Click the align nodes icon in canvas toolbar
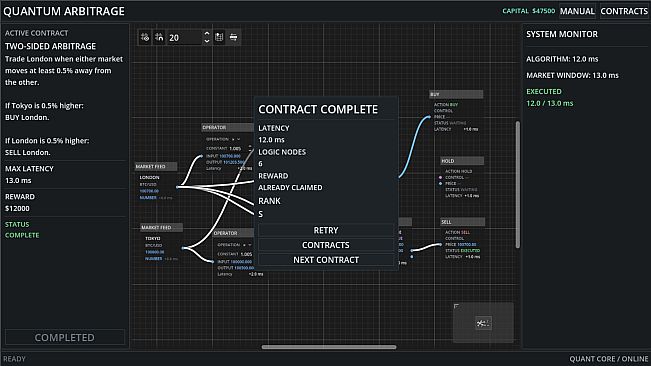This screenshot has height=366, width=651. pos(234,37)
